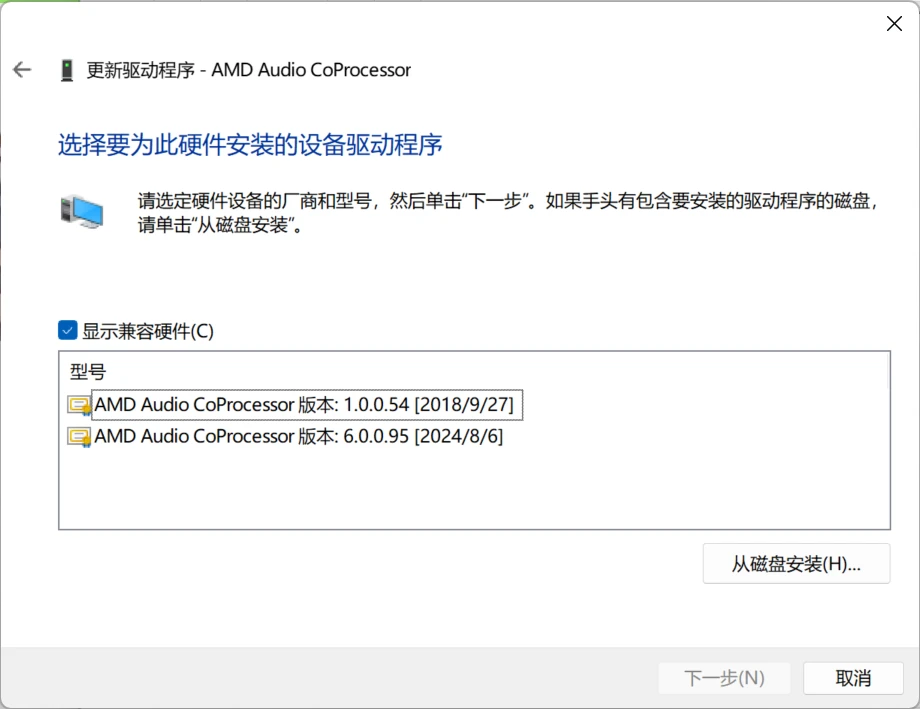Click the instruction paragraph text
The width and height of the screenshot is (920, 709).
[x=508, y=212]
